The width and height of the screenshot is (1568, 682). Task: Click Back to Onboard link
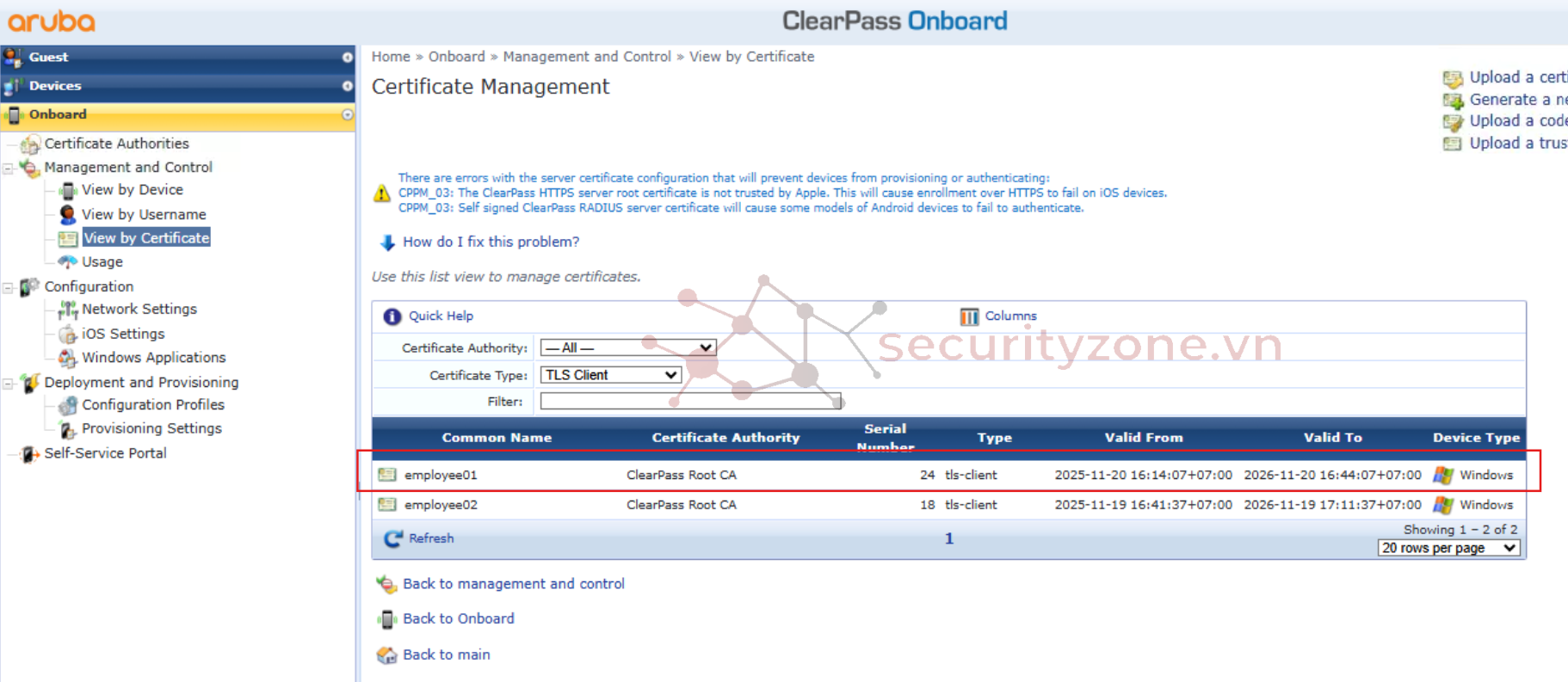pos(459,619)
